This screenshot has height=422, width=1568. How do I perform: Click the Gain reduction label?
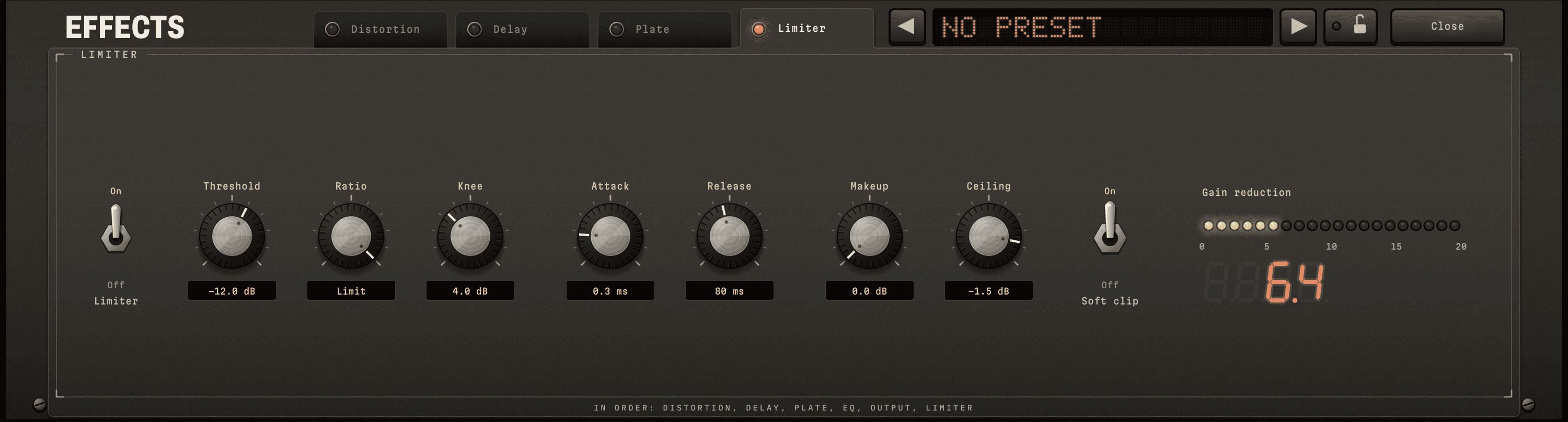1246,192
